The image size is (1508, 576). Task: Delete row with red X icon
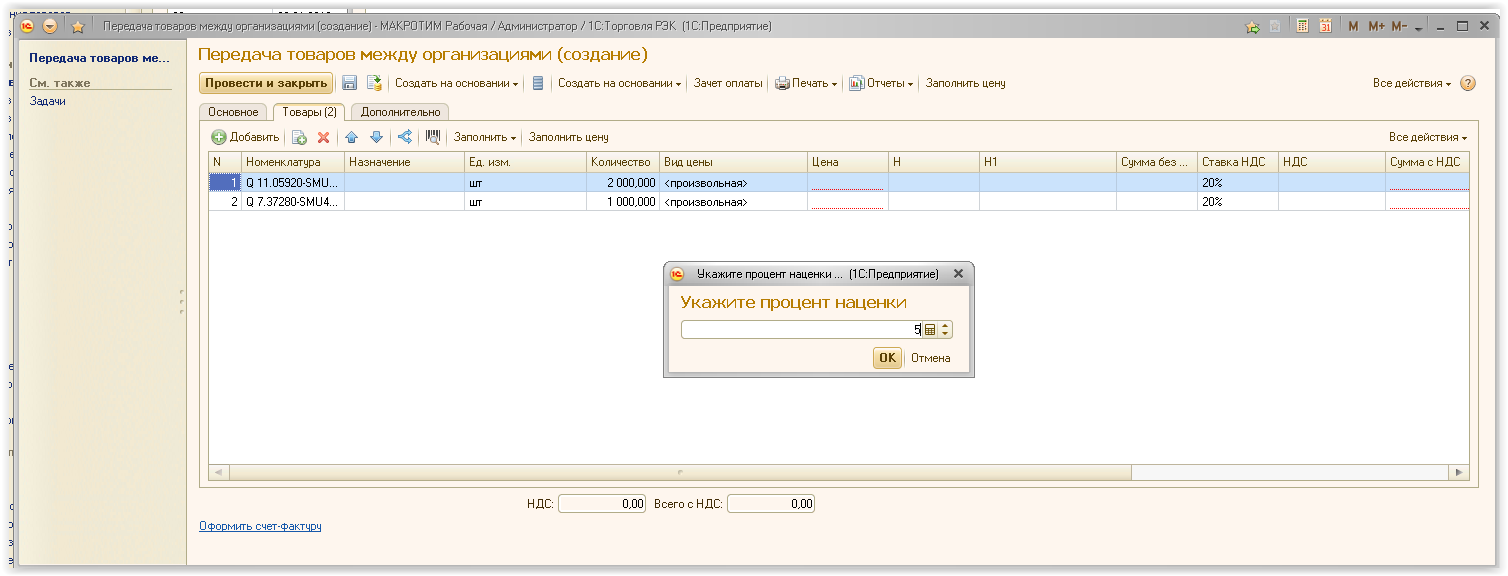tap(323, 138)
